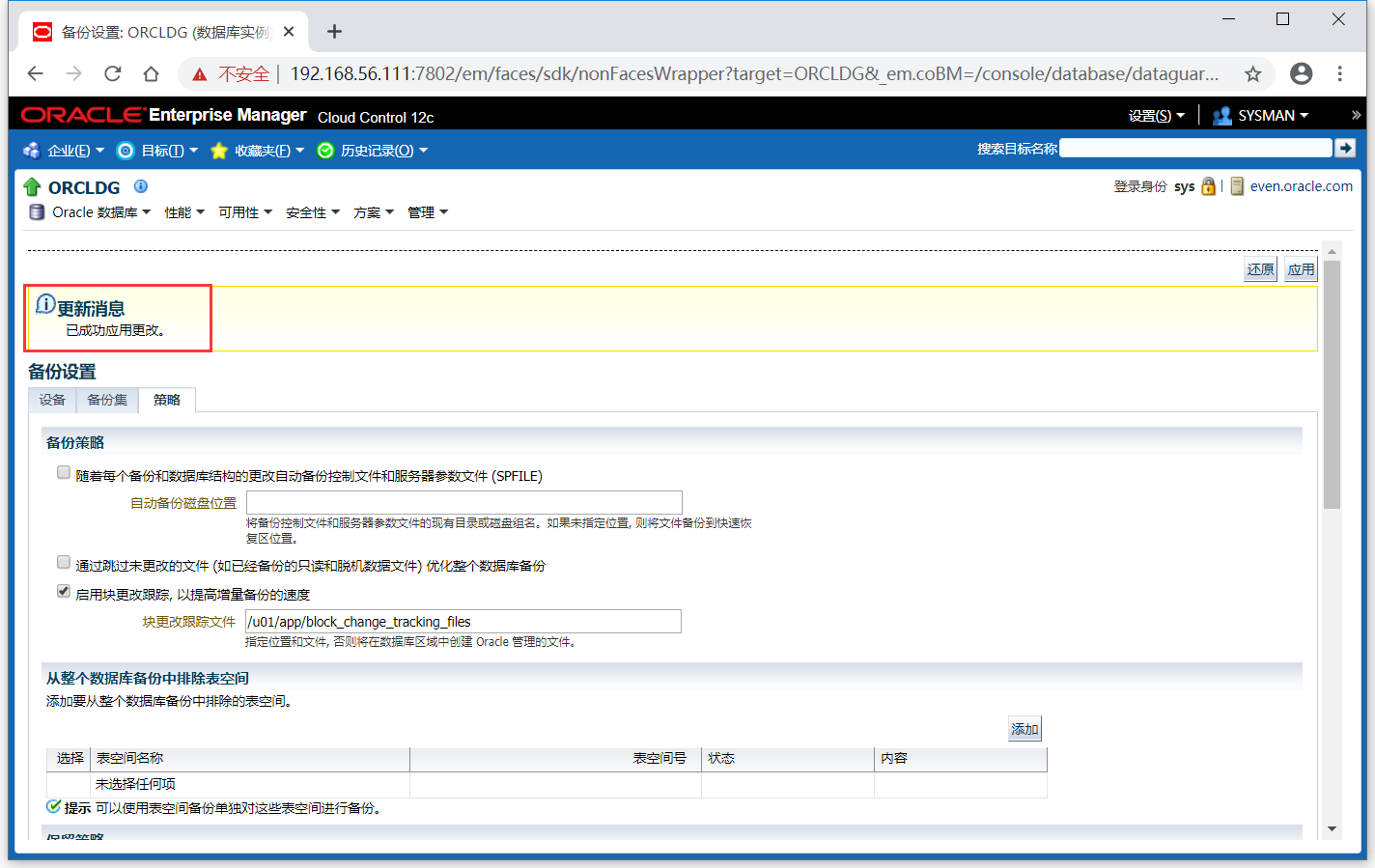The width and height of the screenshot is (1375, 868).
Task: Open the 管理 menu
Action: coord(428,212)
